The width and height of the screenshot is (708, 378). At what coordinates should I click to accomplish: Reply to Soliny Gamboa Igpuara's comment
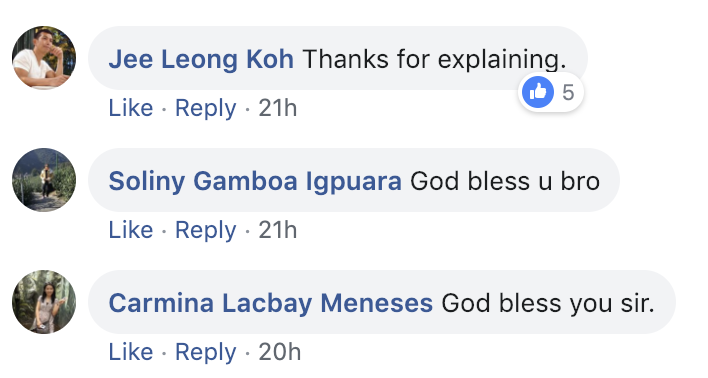pyautogui.click(x=205, y=231)
